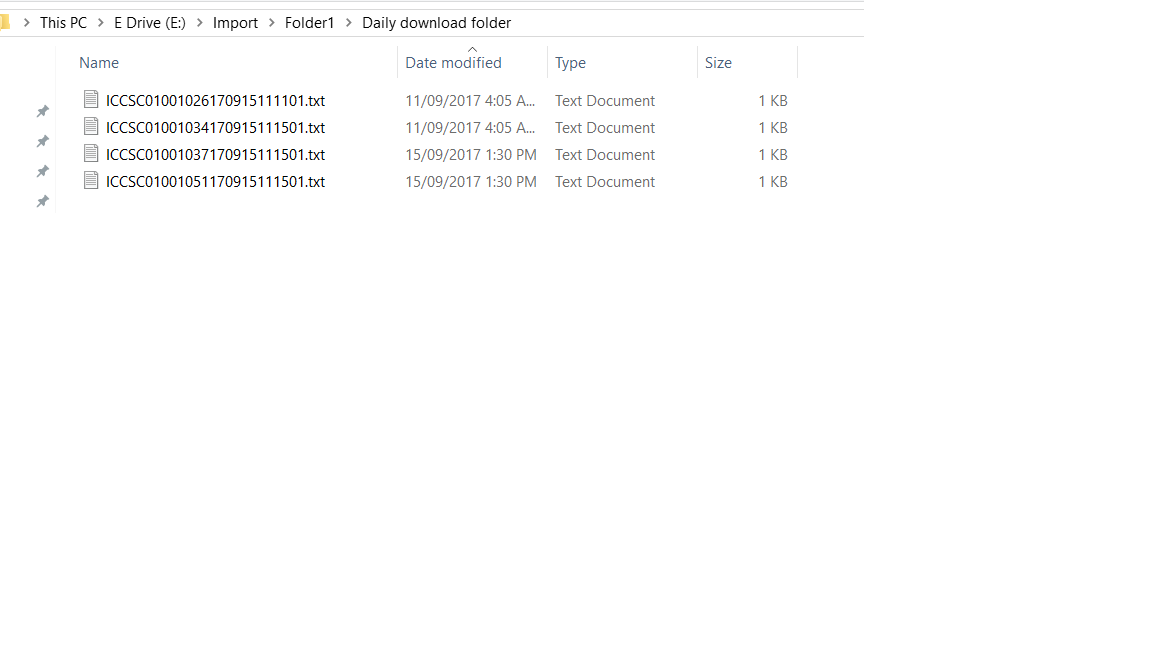
Task: Open Folder1 in the breadcrumb path
Action: (x=309, y=23)
